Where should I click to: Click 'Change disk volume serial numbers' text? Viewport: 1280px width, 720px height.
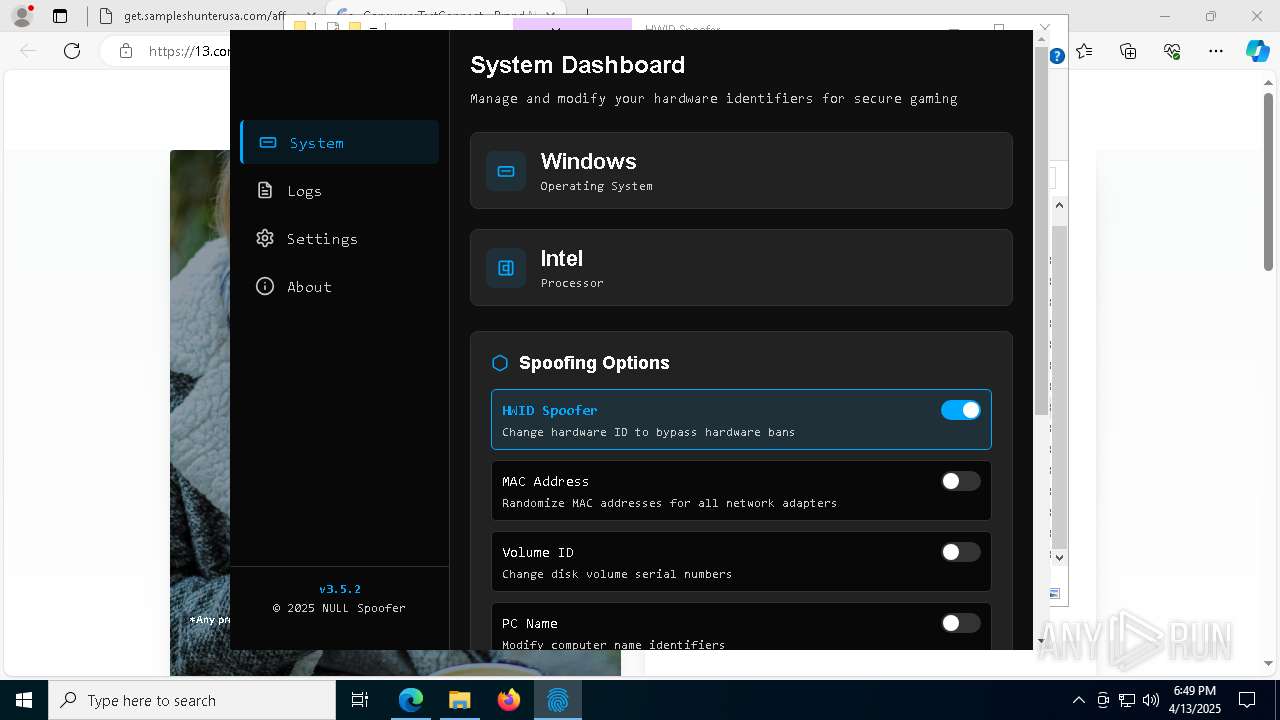pos(617,574)
